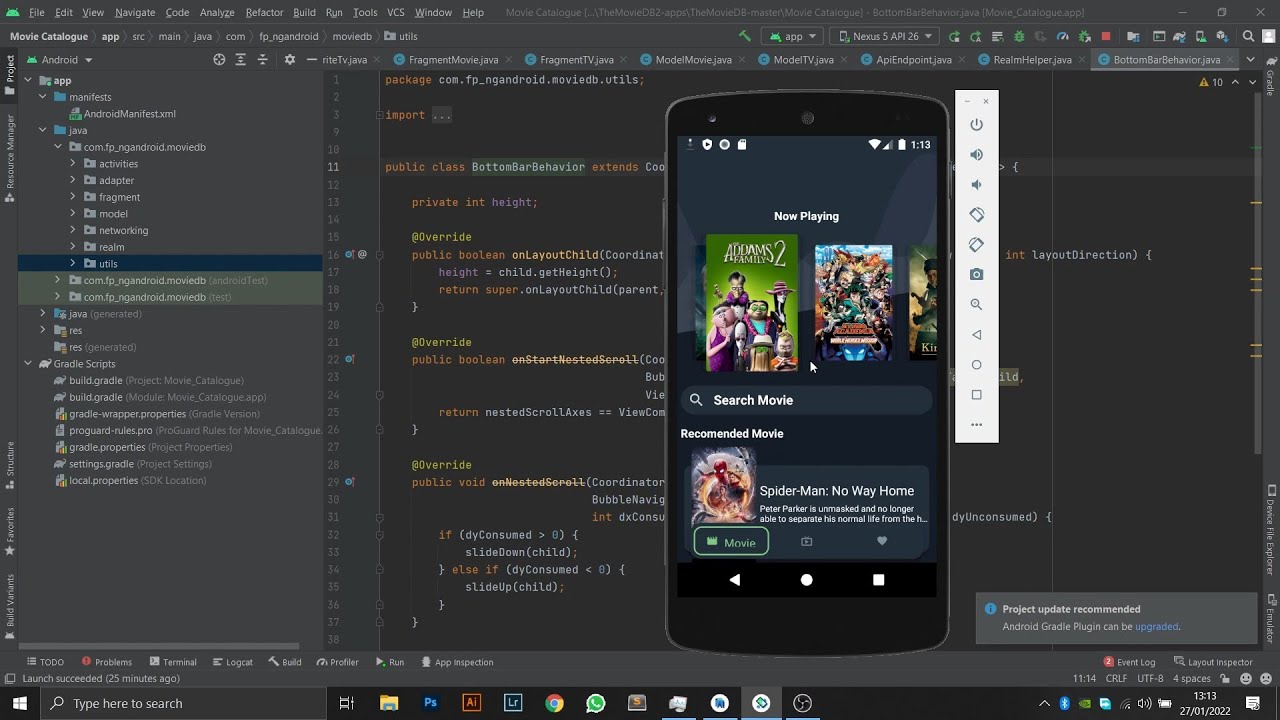Click the Search Everywhere magnifier in toolbar
The width and height of the screenshot is (1280, 720).
(1248, 36)
